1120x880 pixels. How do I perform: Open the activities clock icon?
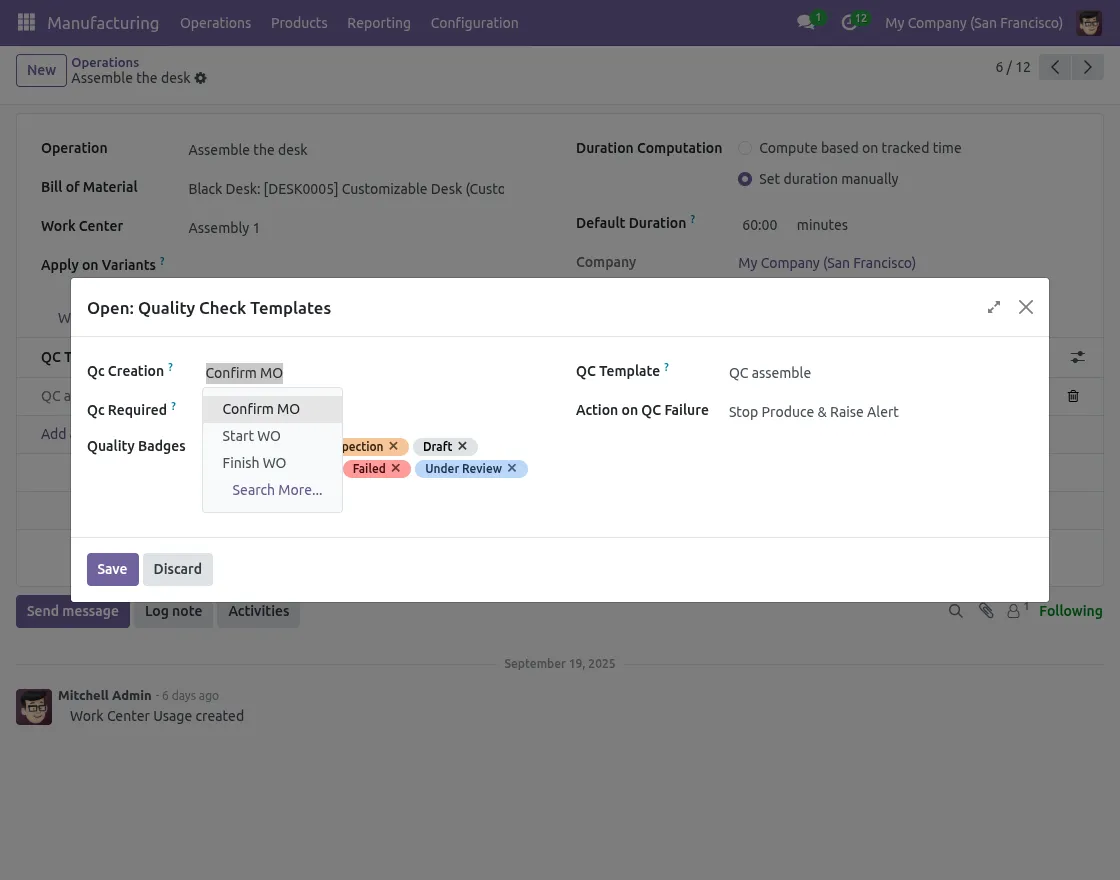[x=849, y=22]
